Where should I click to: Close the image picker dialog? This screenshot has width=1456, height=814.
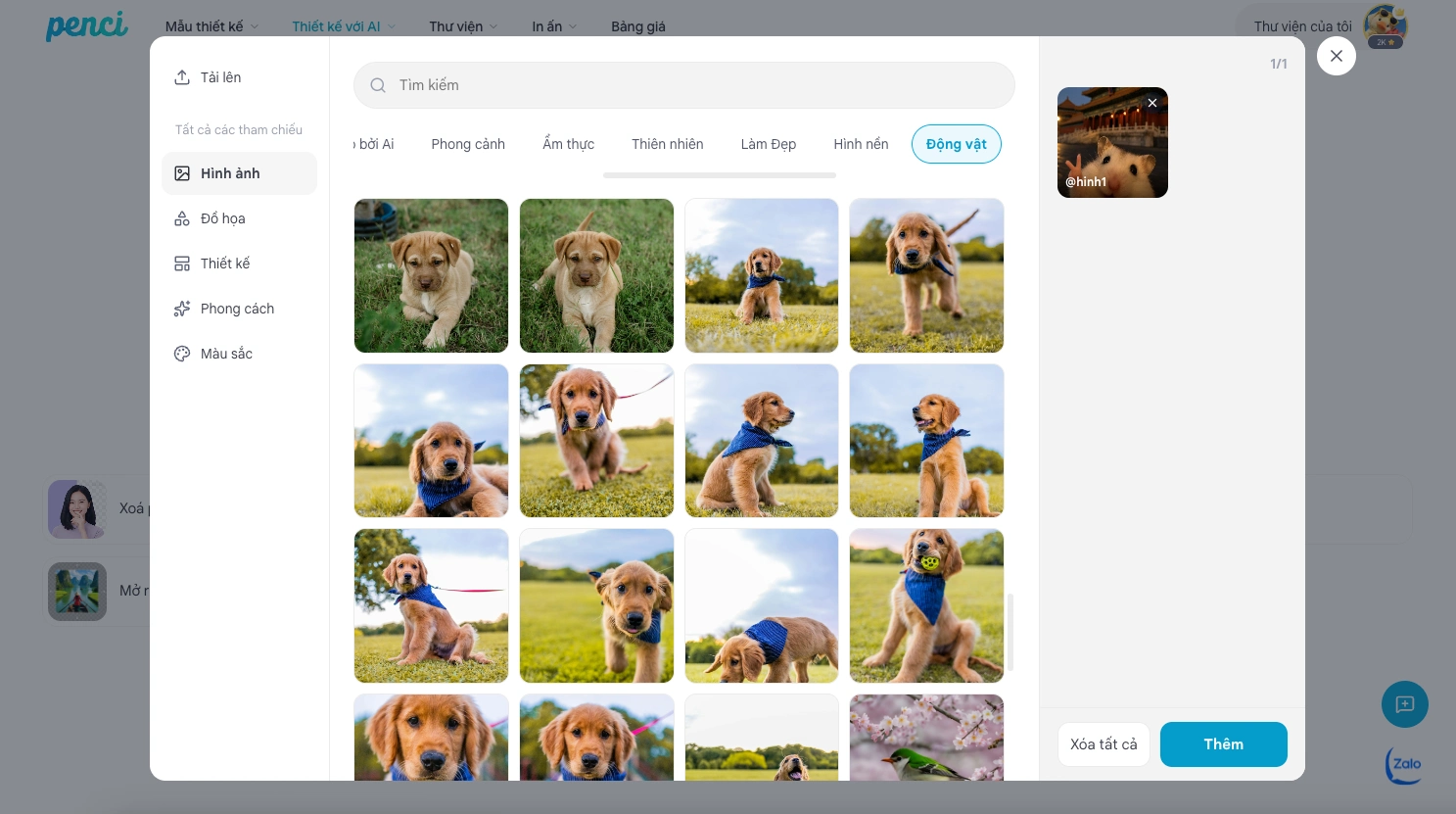pyautogui.click(x=1337, y=56)
